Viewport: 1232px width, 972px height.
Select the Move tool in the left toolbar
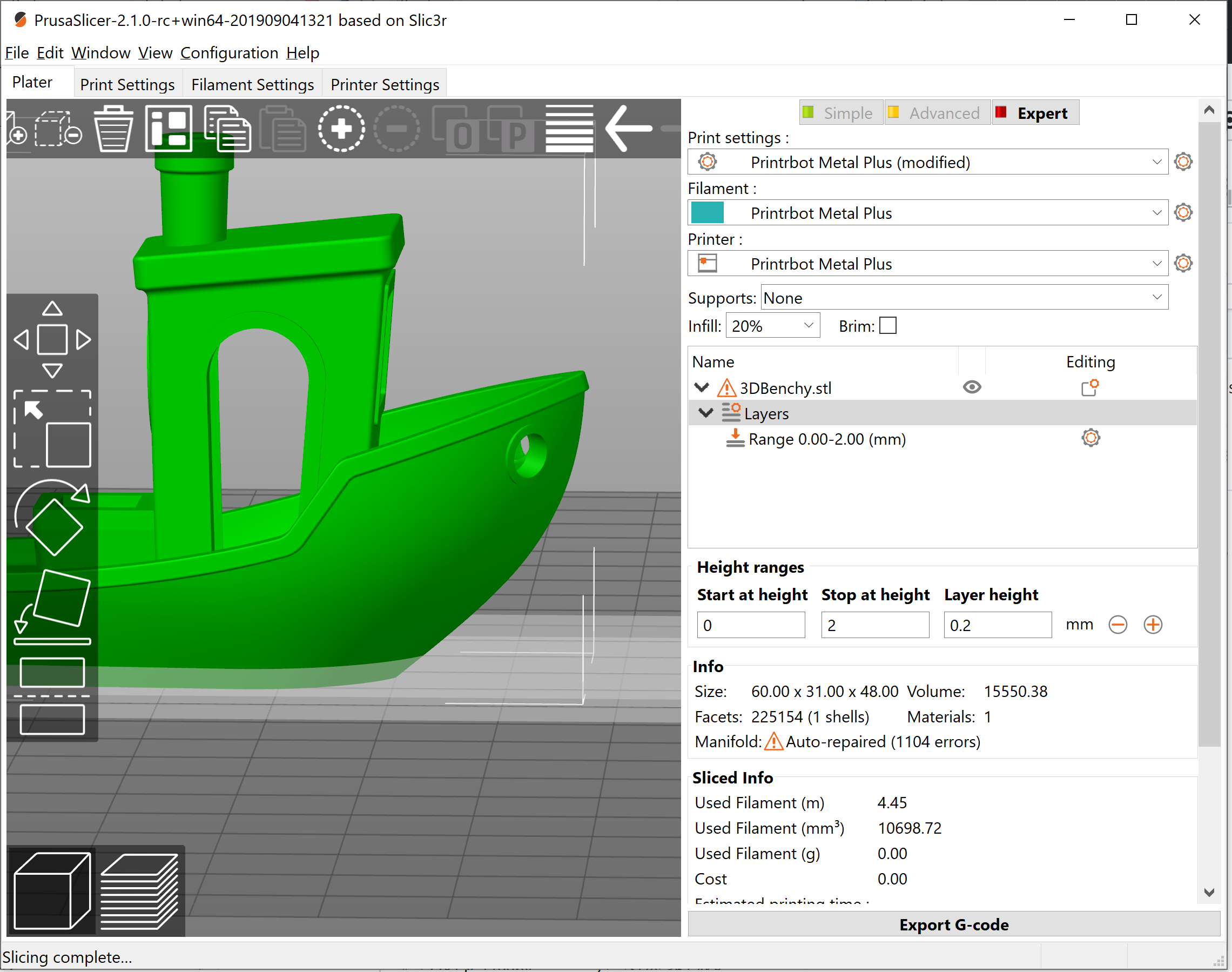pos(52,339)
